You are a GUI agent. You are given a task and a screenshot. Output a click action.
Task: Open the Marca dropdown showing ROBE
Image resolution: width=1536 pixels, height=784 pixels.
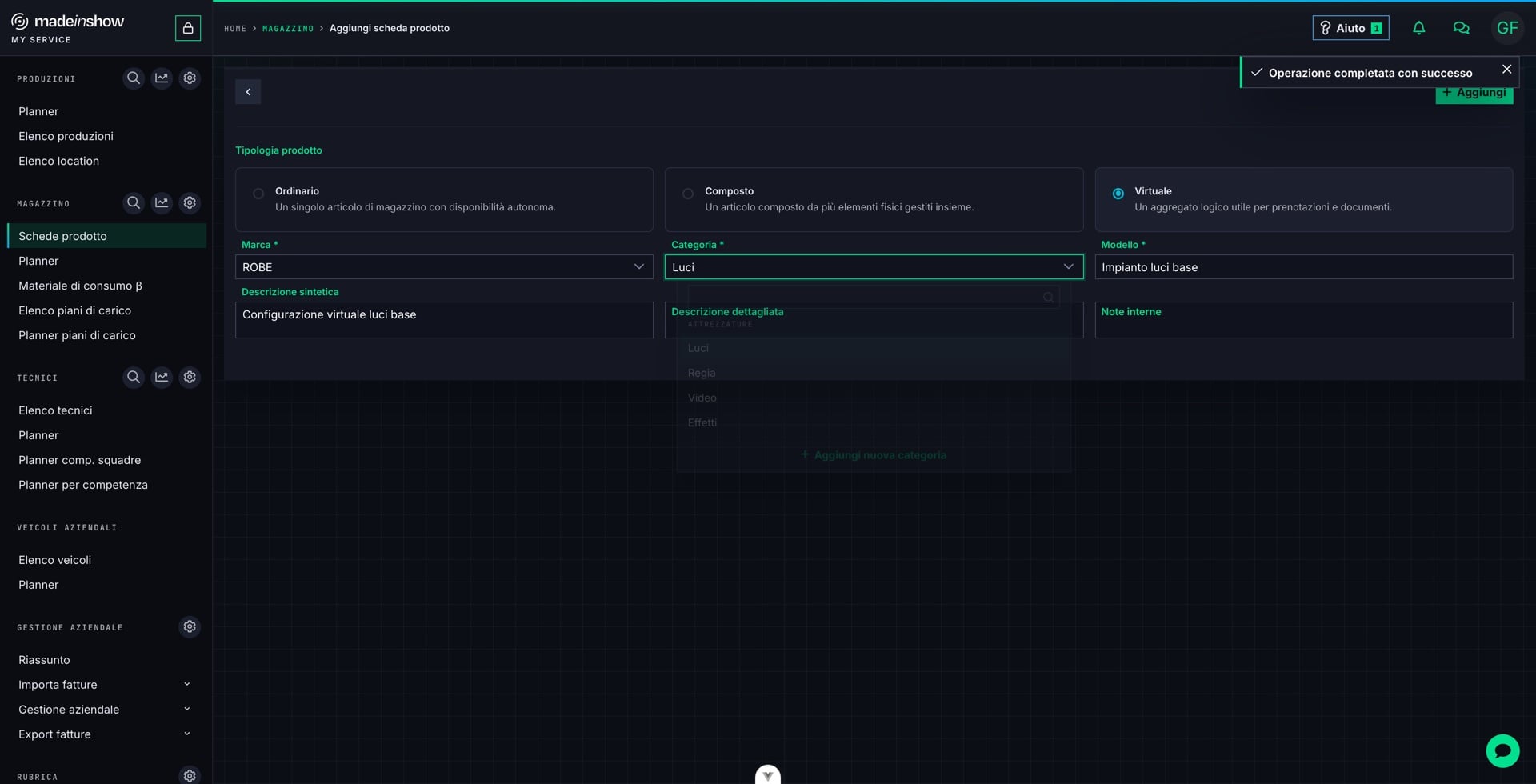[x=444, y=267]
